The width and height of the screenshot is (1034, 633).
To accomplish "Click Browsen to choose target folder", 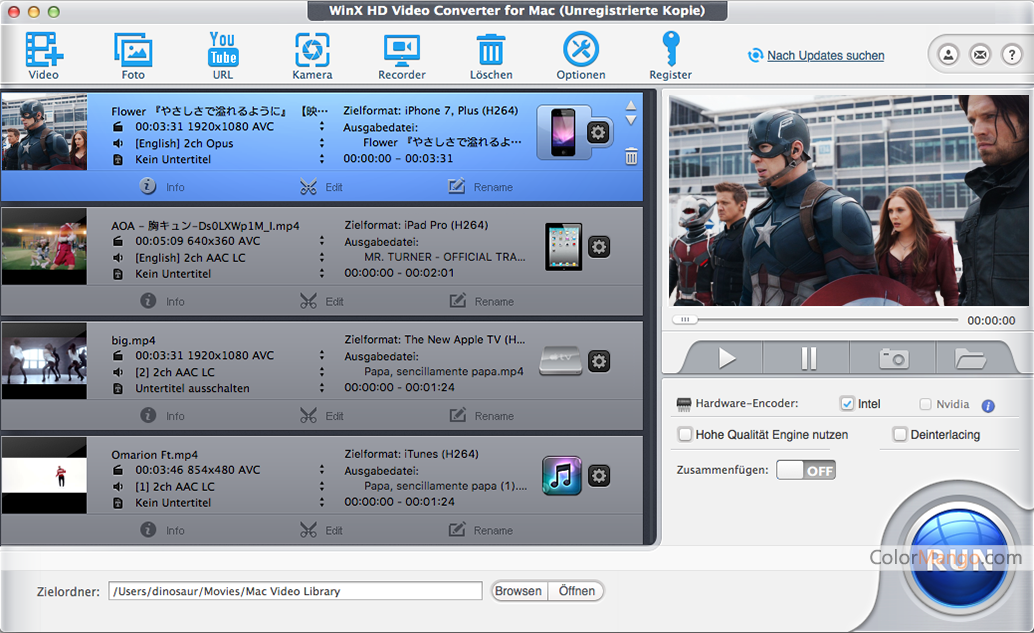I will coord(518,591).
